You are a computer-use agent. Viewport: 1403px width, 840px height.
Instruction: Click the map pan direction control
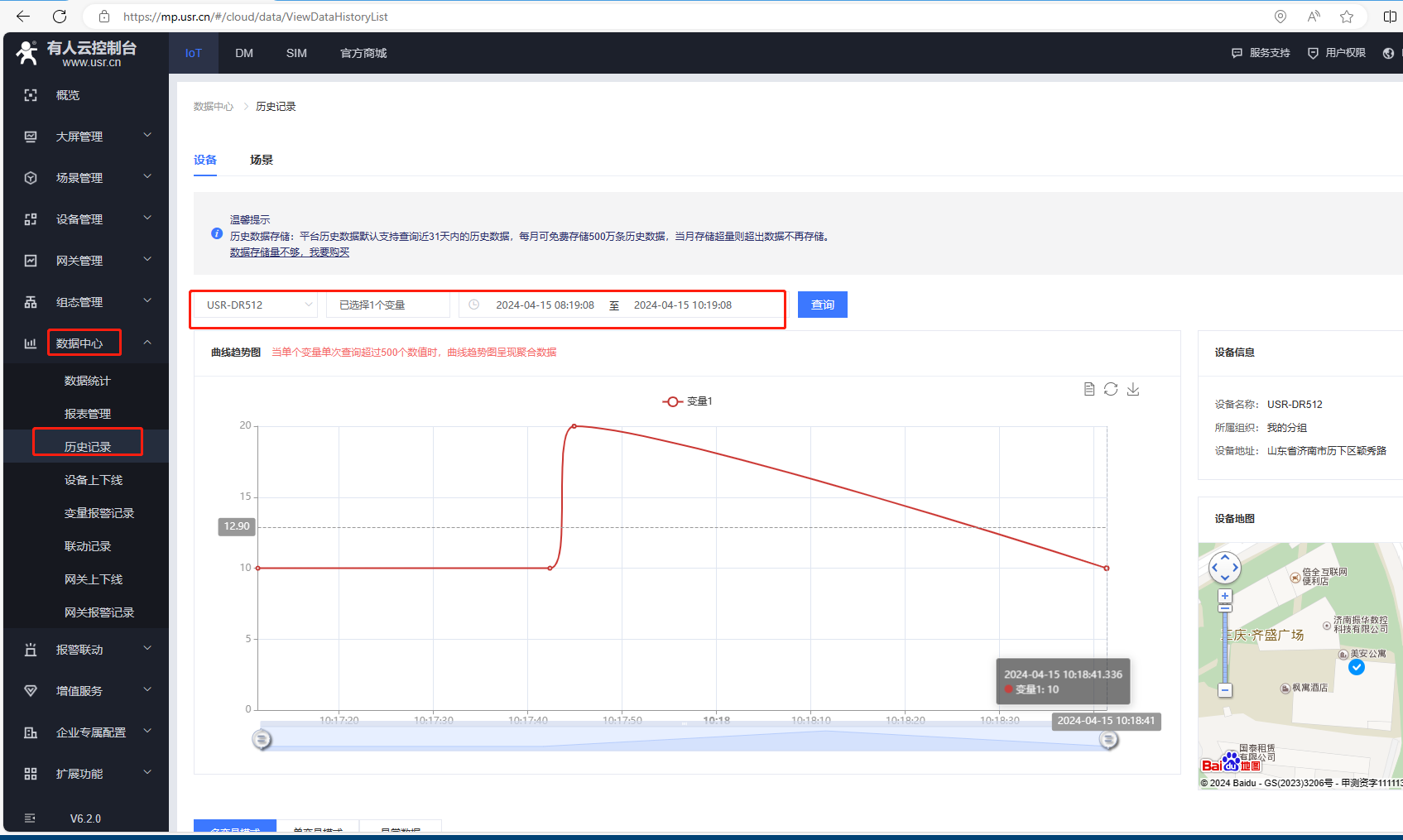click(1225, 568)
